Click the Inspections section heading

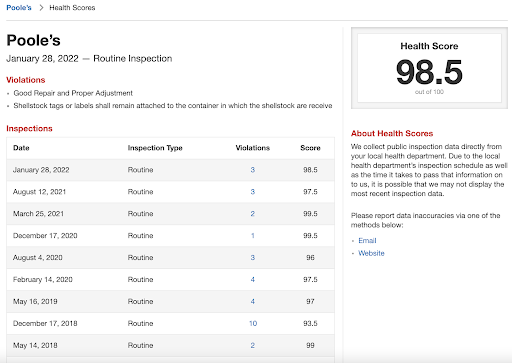[29, 129]
